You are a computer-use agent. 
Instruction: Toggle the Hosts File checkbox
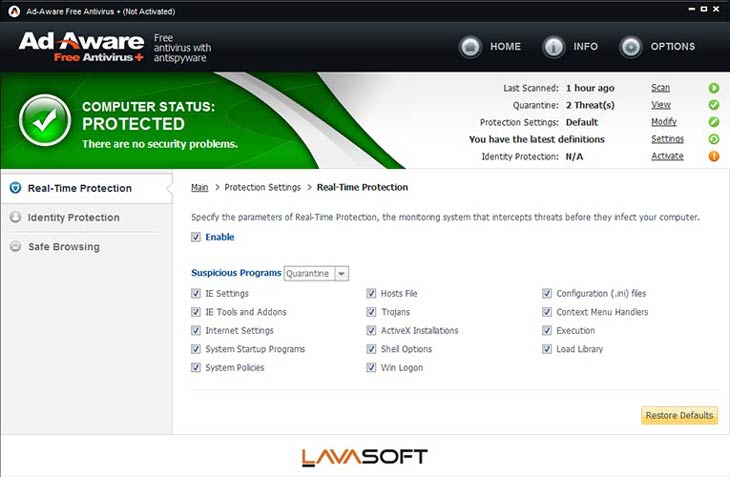point(371,294)
